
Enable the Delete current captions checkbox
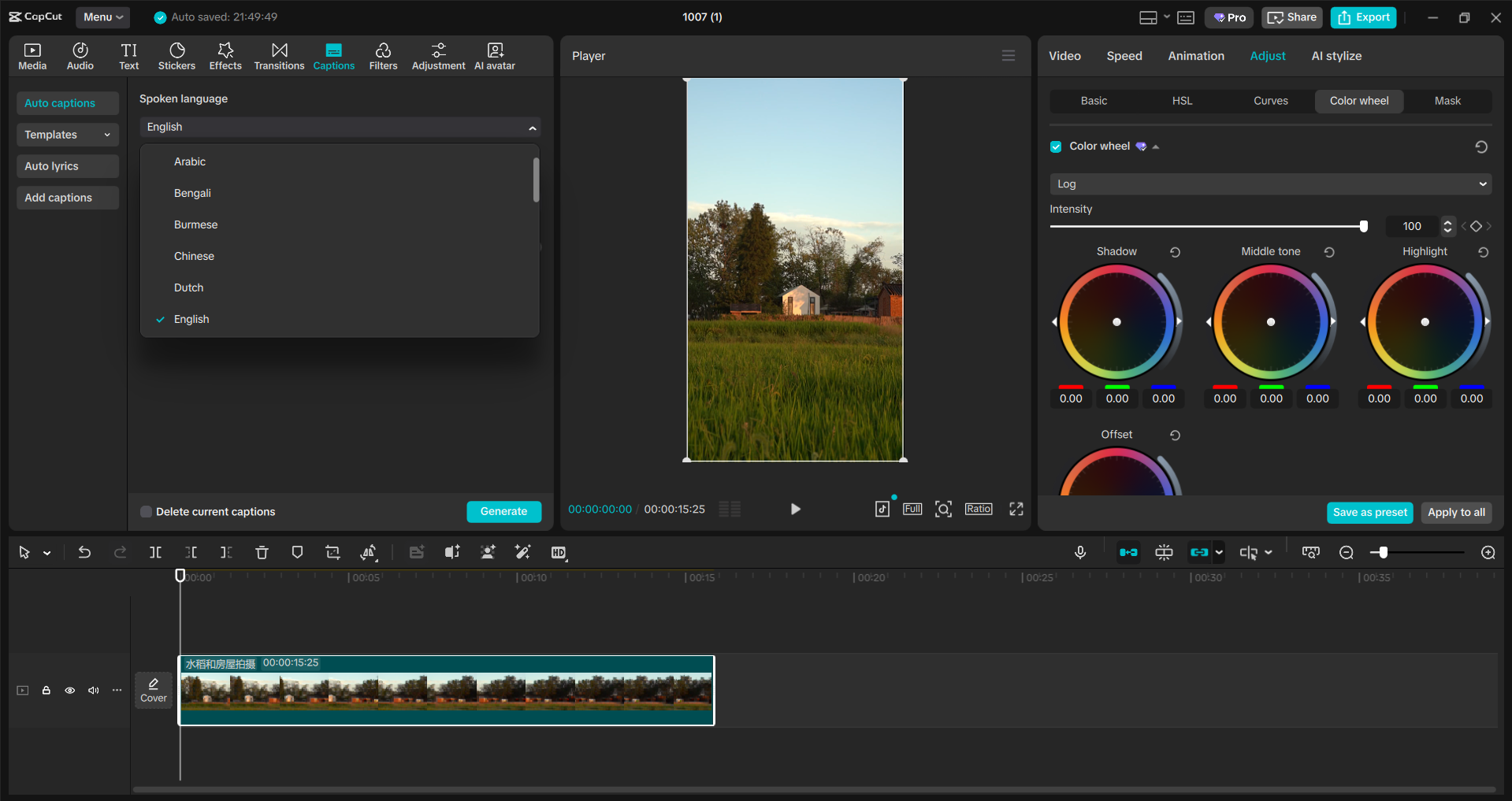146,511
